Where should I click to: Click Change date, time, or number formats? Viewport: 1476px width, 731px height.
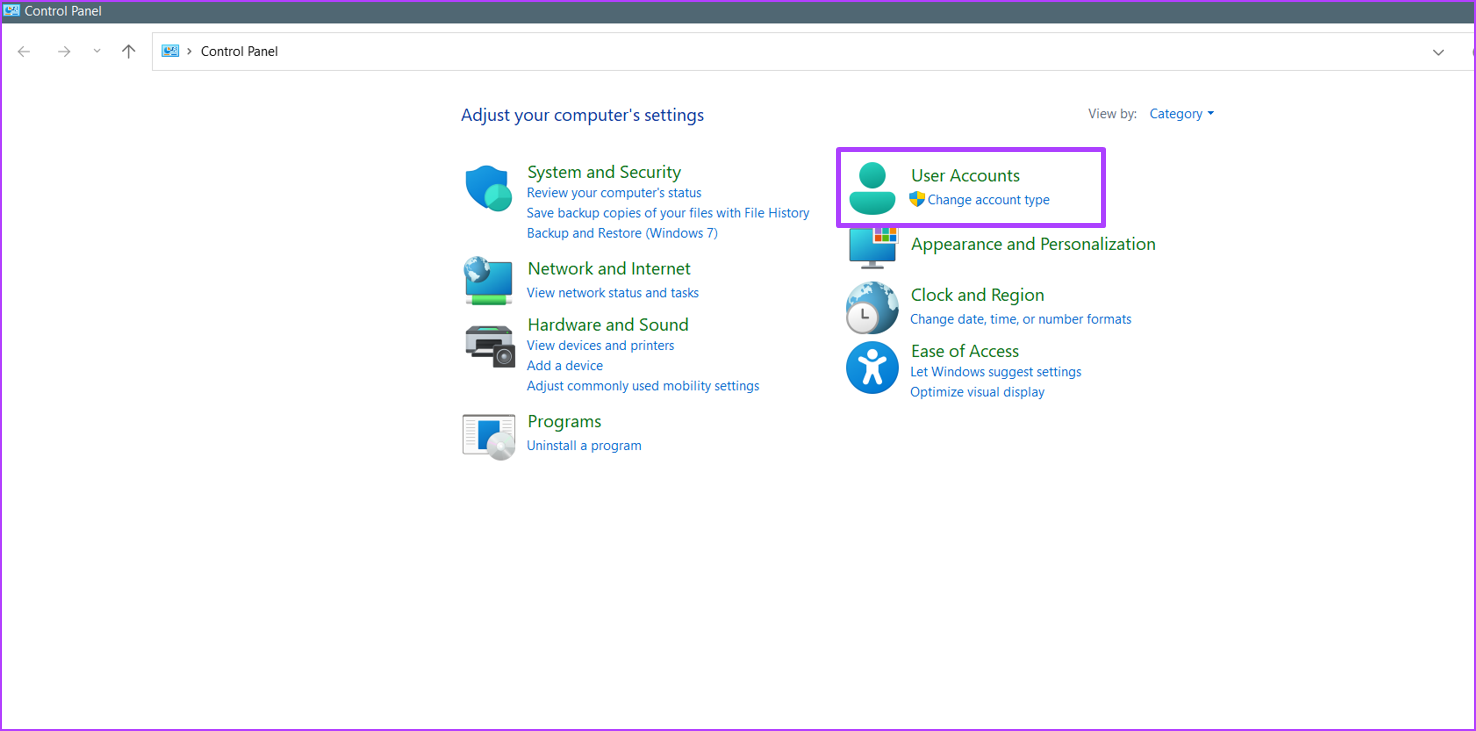point(1021,320)
